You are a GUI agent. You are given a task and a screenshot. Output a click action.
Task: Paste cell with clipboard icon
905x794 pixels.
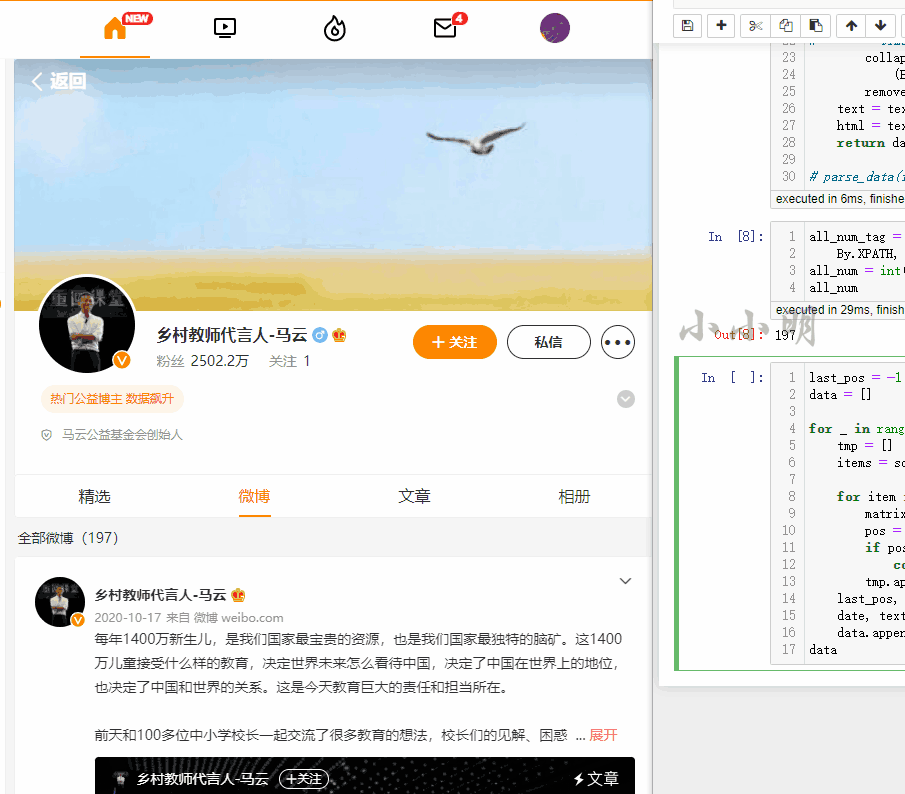[x=816, y=25]
